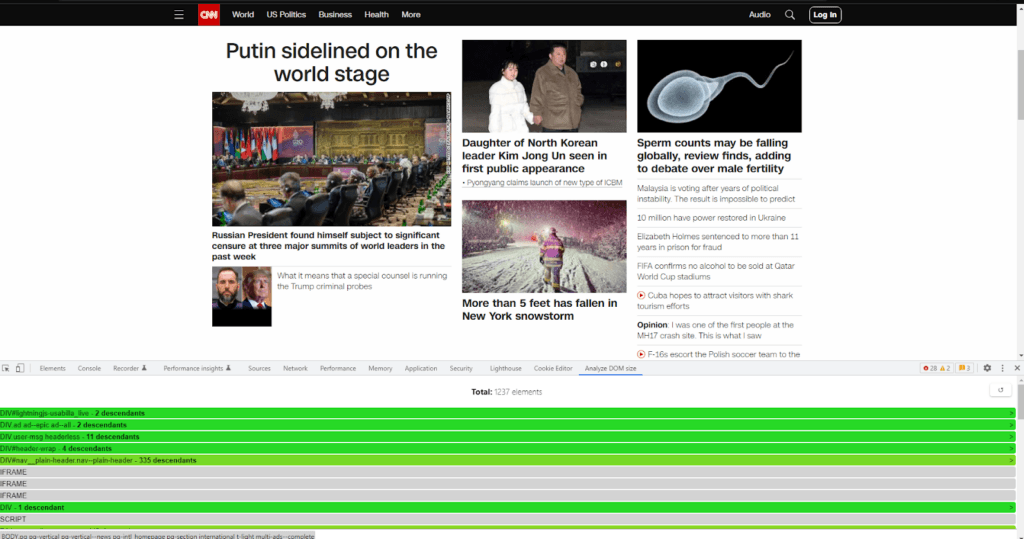Expand DIV#header-wrap row
Screen dimensions: 1024x539
tap(507, 448)
